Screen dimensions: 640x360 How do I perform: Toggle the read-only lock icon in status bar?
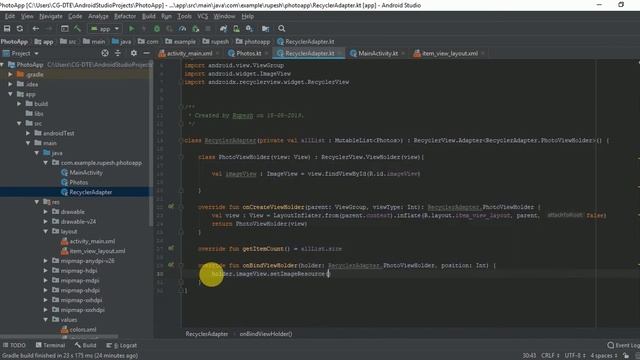click(x=626, y=356)
